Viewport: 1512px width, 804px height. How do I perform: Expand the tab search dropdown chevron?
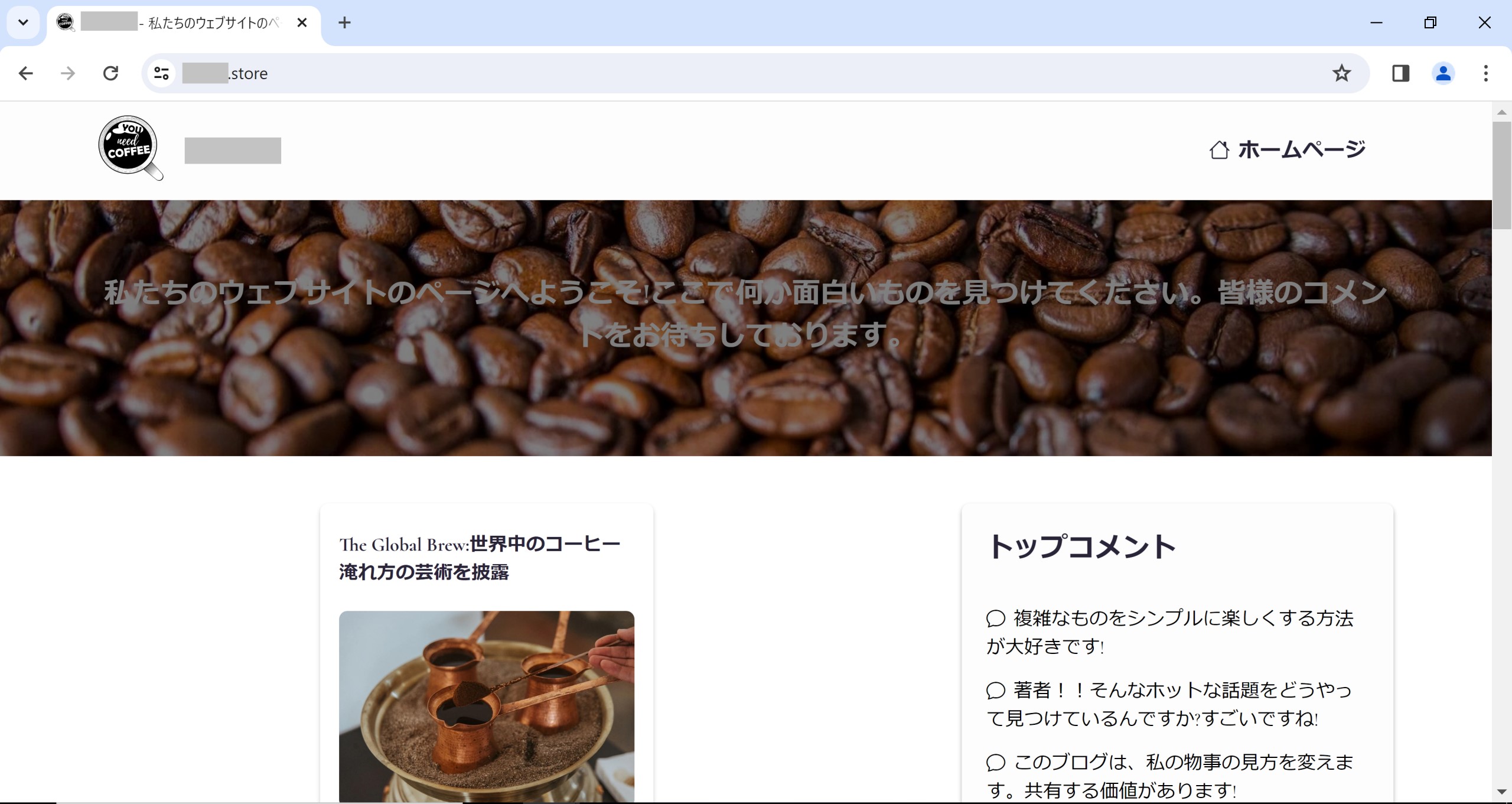coord(23,22)
